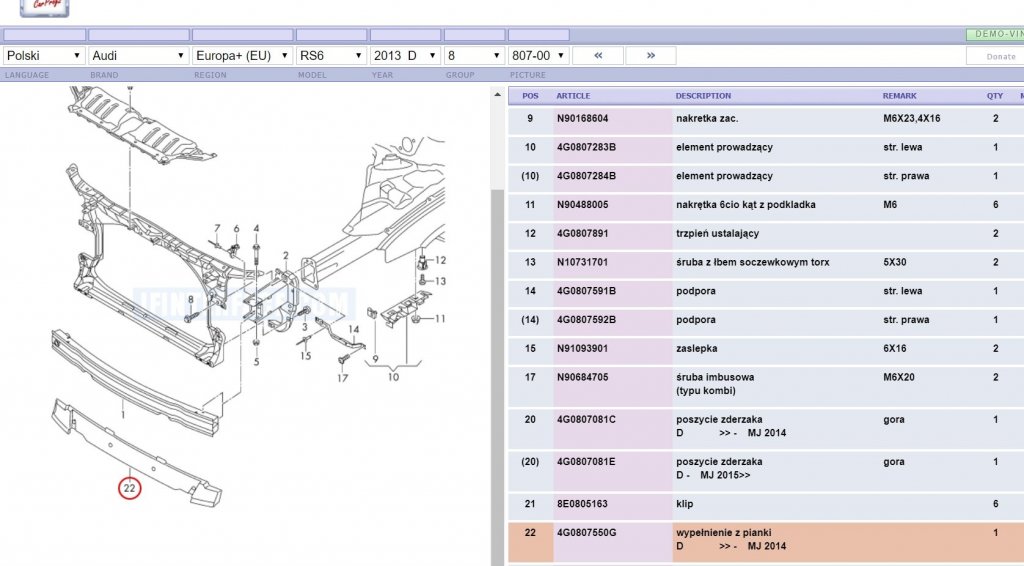
Task: Select article 4G0807592B
Action: pyautogui.click(x=586, y=319)
